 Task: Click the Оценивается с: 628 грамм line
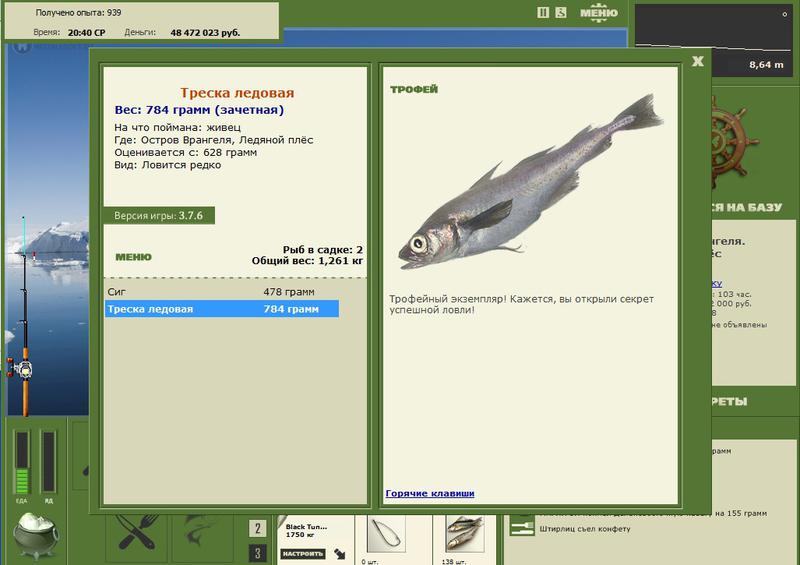point(186,152)
